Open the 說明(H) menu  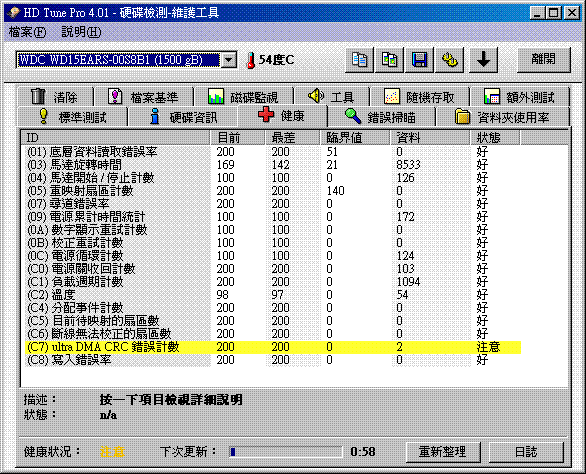coord(81,32)
